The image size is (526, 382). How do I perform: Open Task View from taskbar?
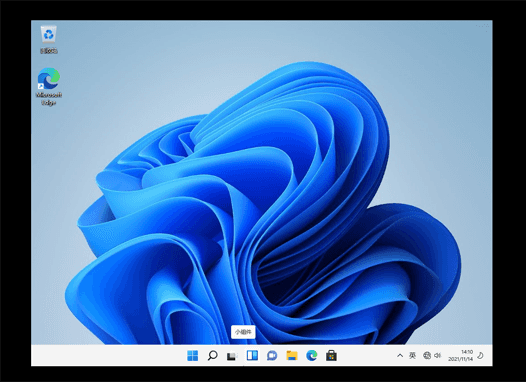point(232,356)
